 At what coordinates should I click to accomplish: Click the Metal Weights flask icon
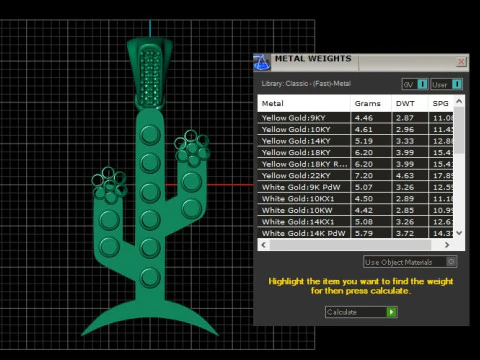coord(262,62)
